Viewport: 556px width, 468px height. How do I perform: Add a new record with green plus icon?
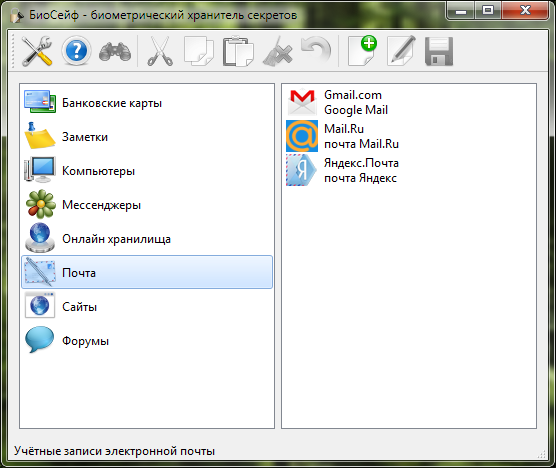(x=362, y=51)
